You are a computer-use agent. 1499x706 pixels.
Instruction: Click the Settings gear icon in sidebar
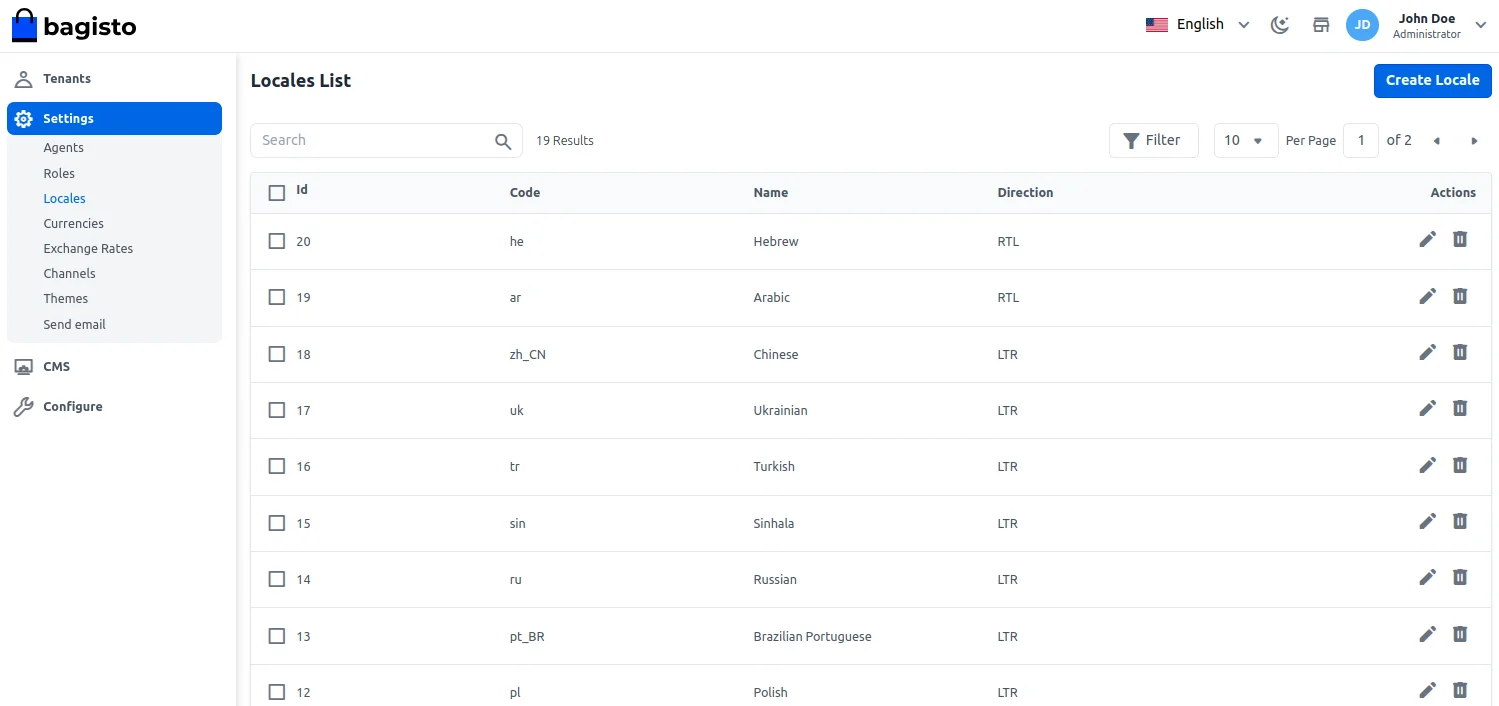tap(23, 118)
